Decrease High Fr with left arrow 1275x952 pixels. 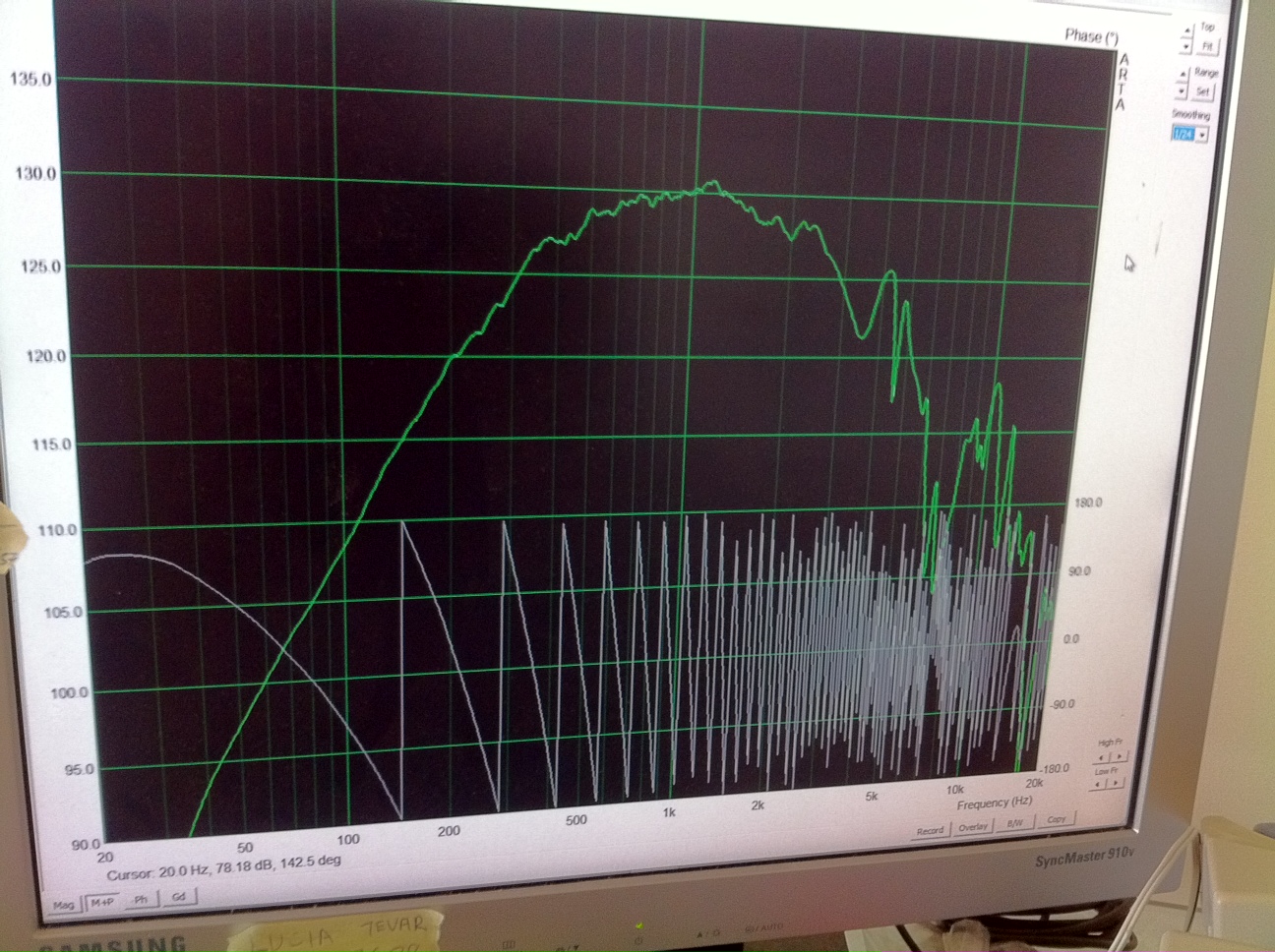(1101, 758)
